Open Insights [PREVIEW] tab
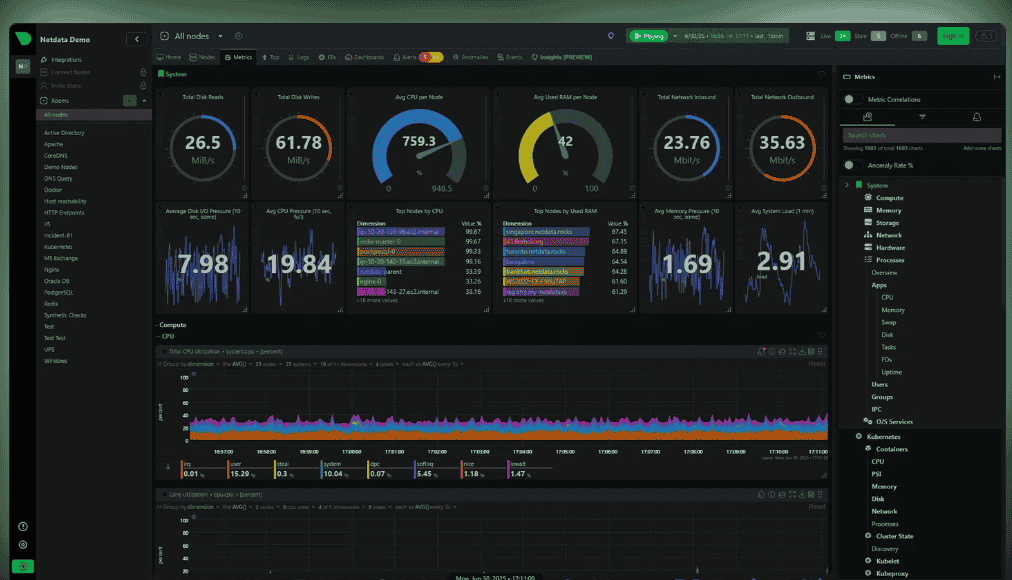 pyautogui.click(x=562, y=57)
